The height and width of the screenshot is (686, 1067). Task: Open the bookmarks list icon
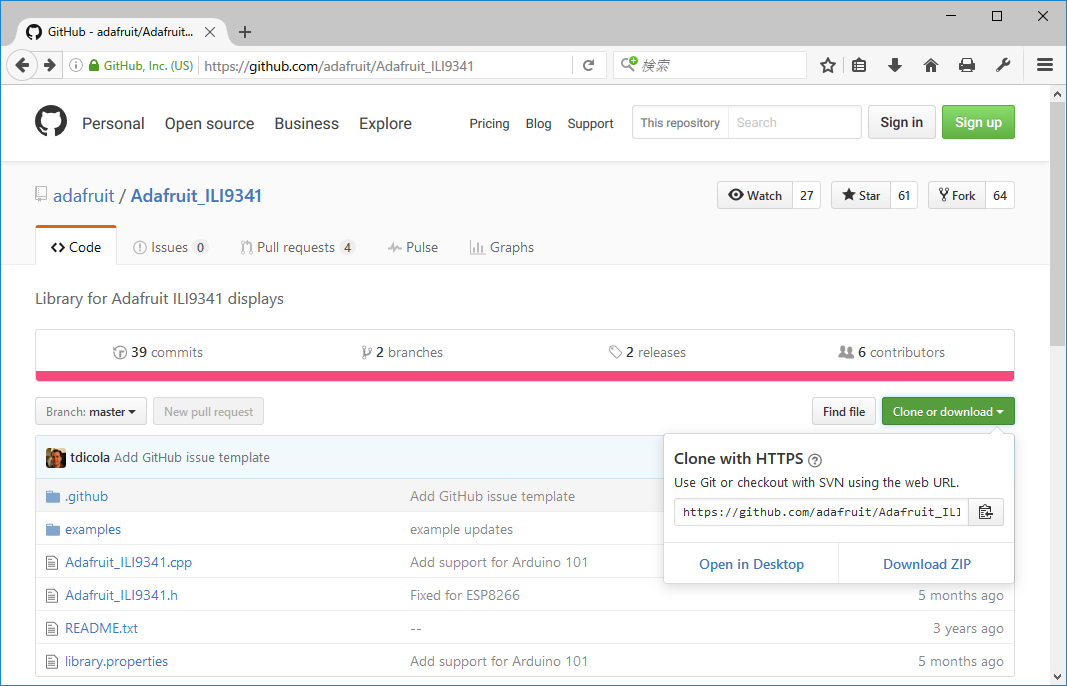click(x=859, y=65)
